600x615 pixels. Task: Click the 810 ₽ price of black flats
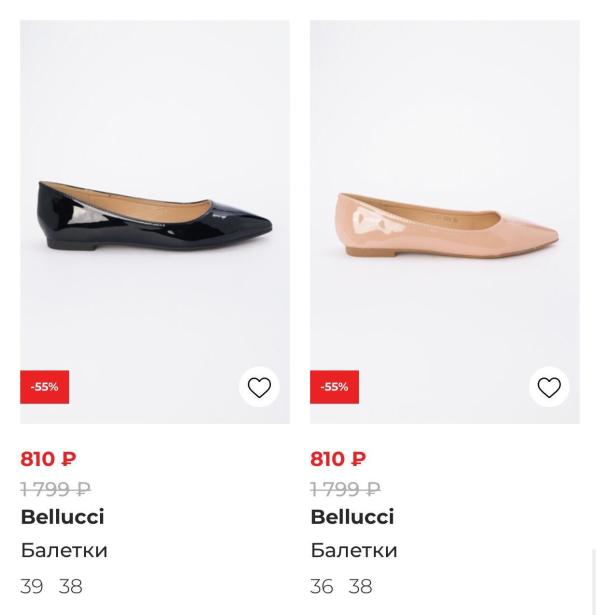pos(48,459)
